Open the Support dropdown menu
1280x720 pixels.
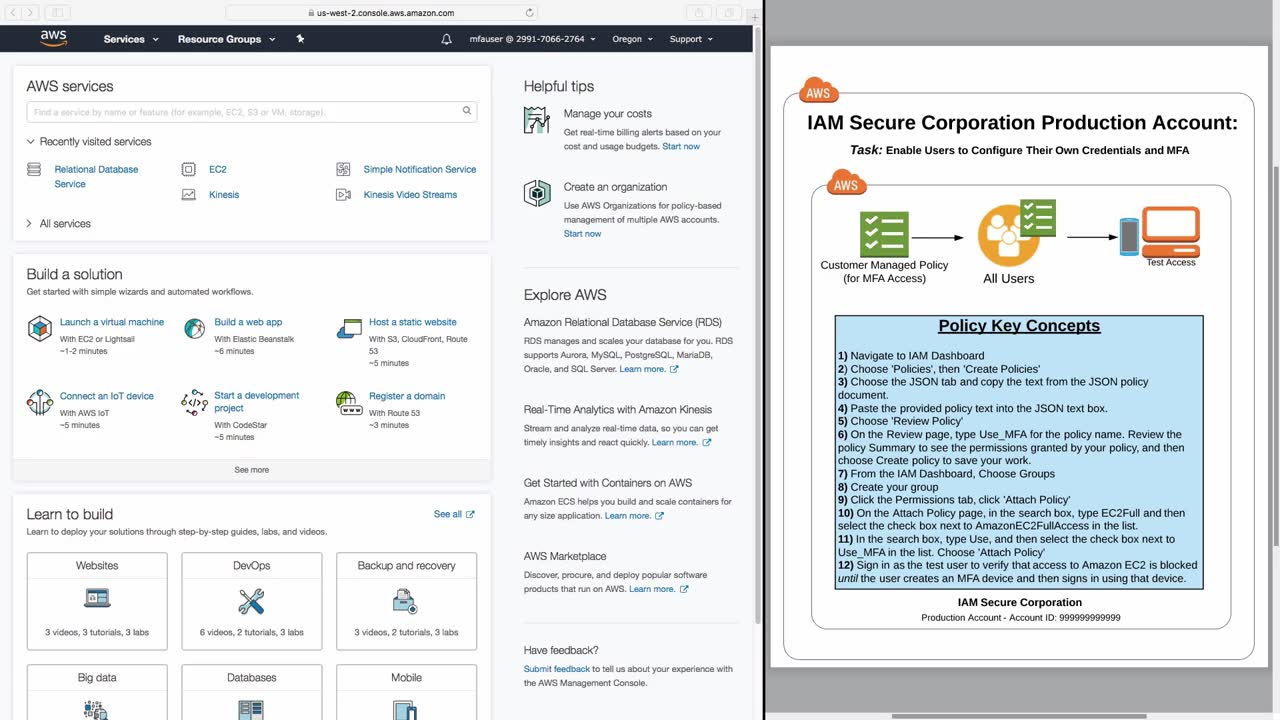(x=691, y=39)
